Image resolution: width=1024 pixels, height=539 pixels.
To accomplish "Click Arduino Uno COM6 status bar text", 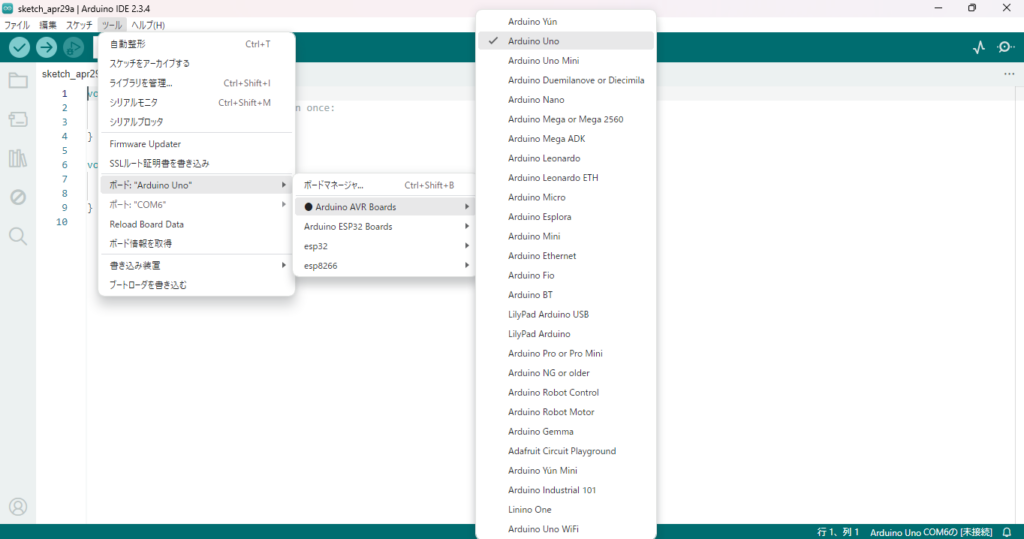I will (x=931, y=532).
